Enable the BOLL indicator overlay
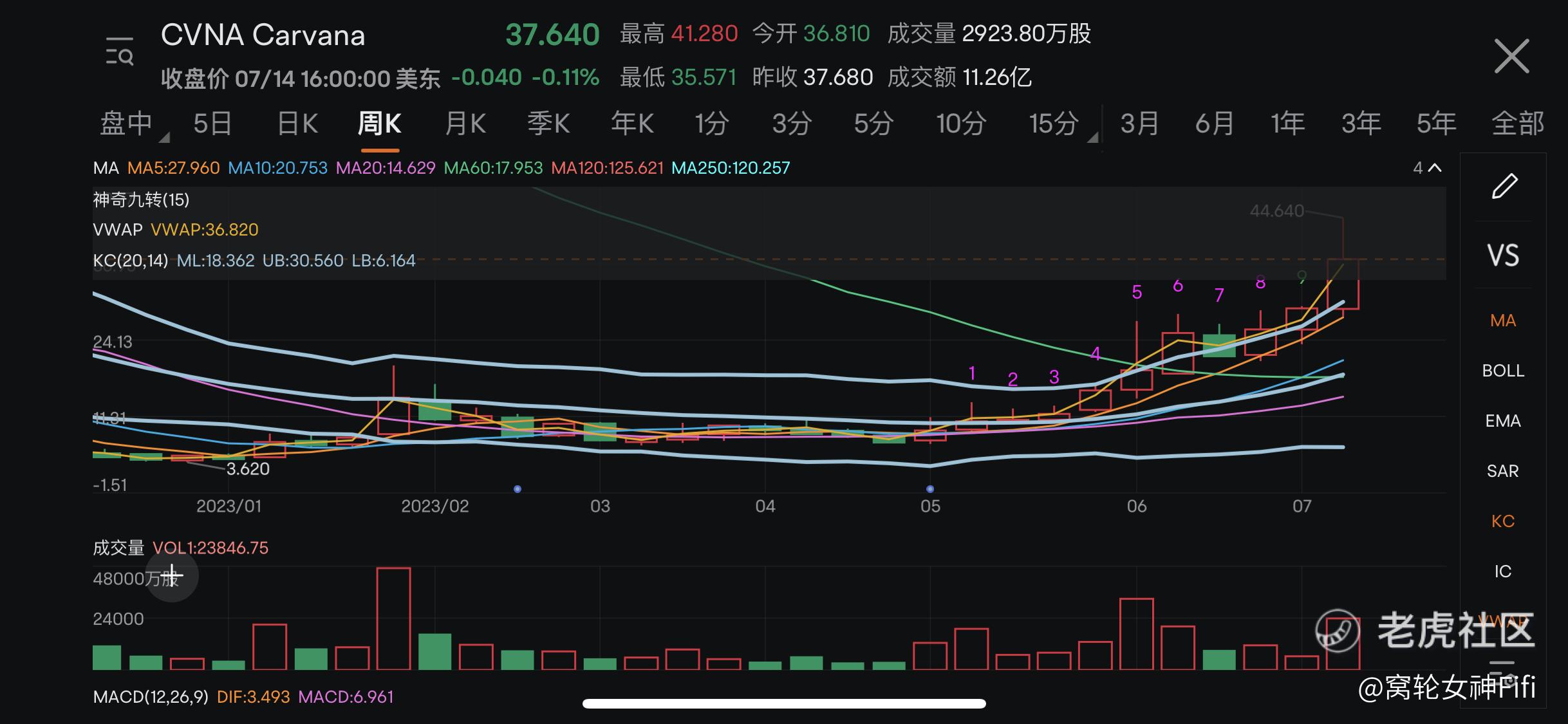Screen dimensions: 1568x724 point(1503,371)
